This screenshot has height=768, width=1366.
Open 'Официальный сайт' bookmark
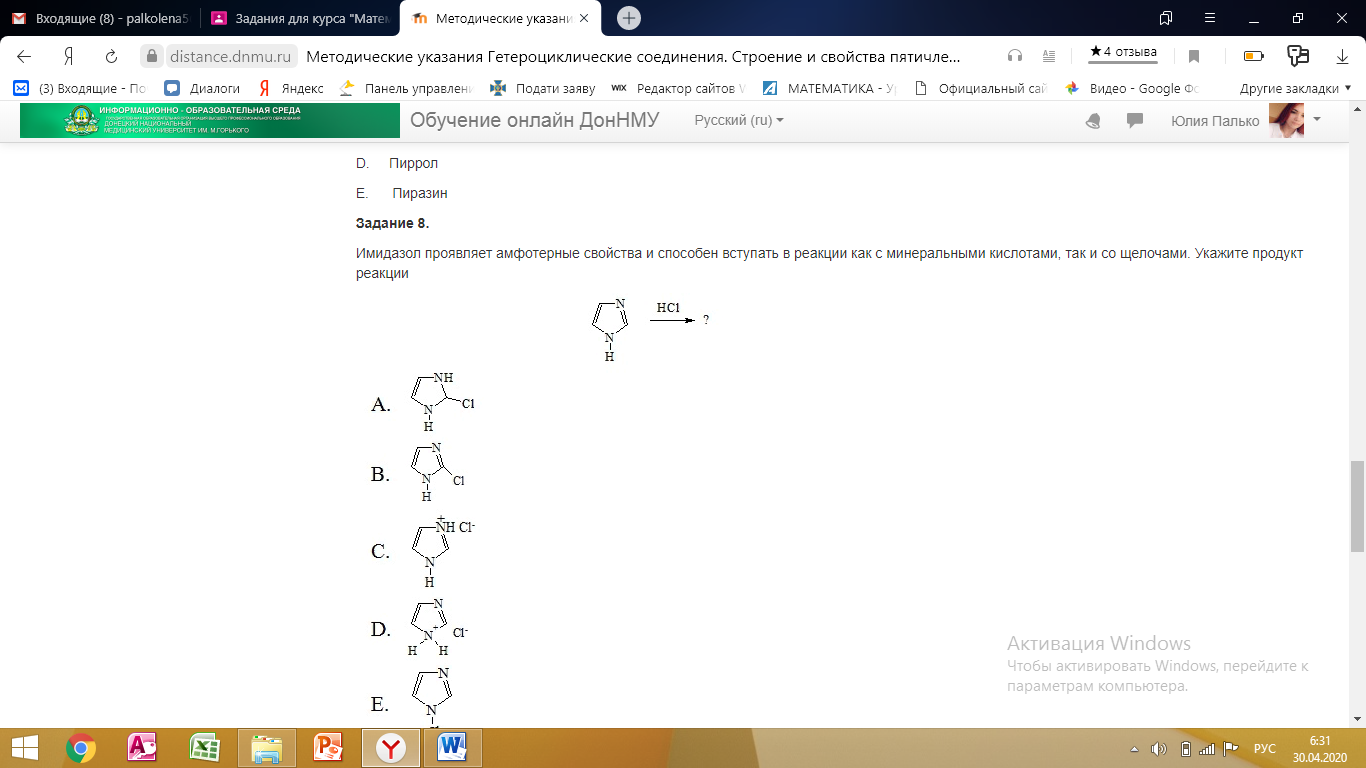coord(980,88)
